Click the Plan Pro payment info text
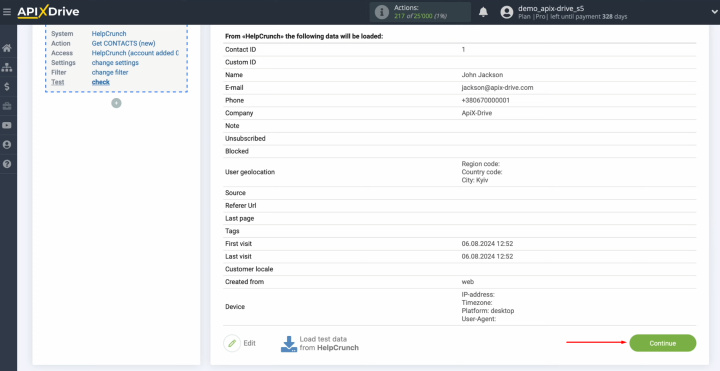Screen dimensions: 720x371 pos(573,17)
